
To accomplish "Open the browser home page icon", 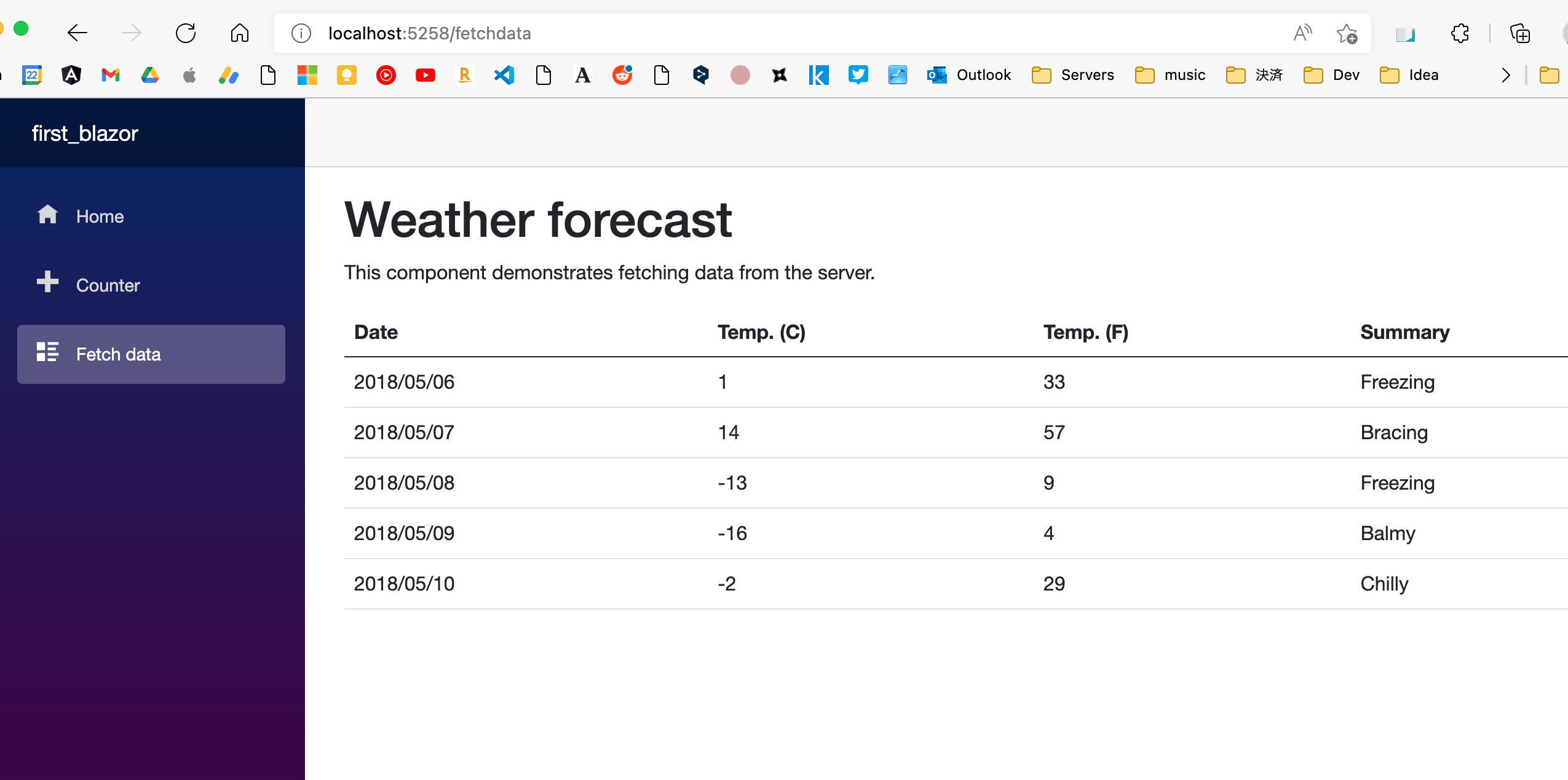I will (239, 33).
